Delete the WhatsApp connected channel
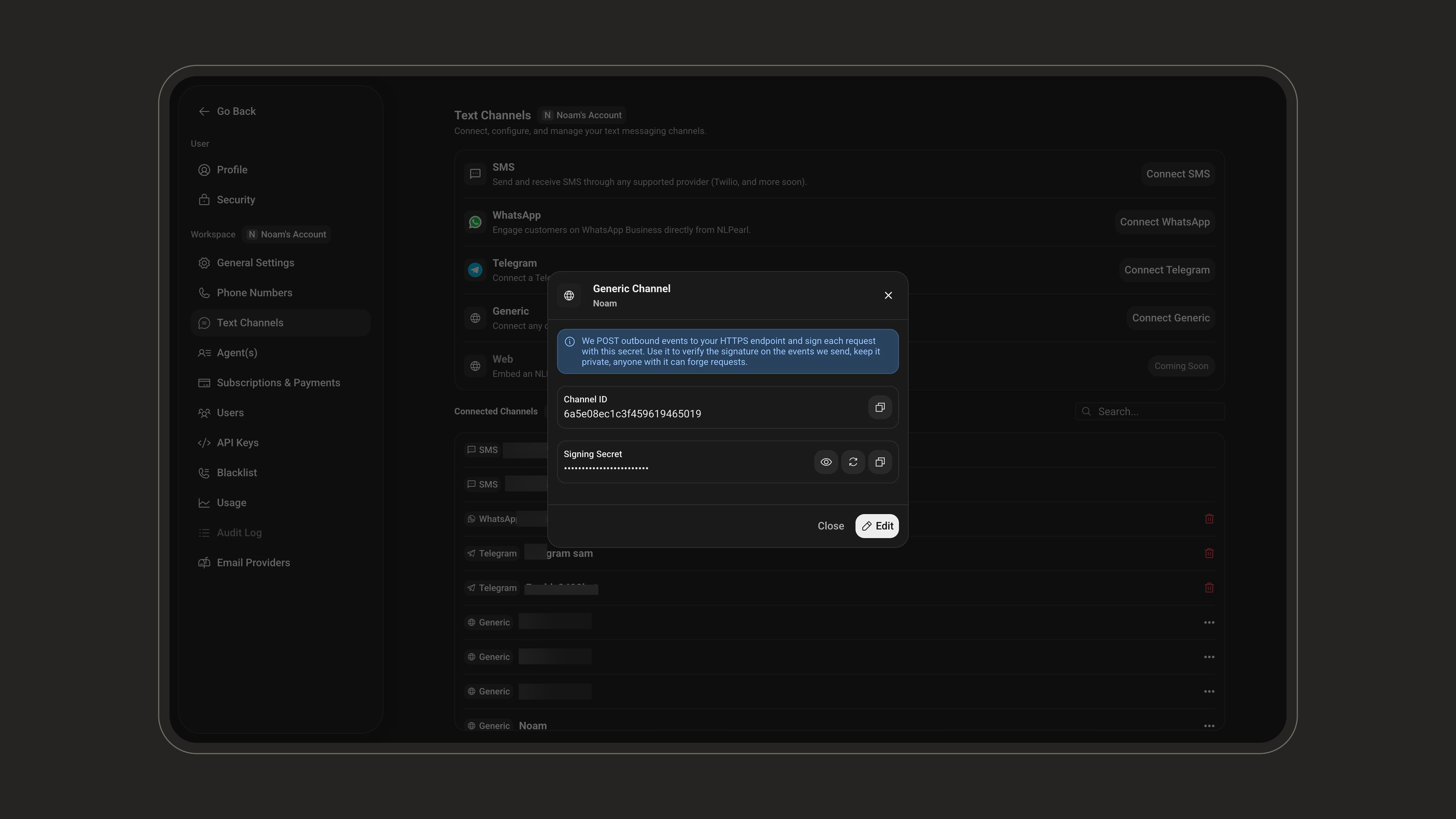 1209,519
